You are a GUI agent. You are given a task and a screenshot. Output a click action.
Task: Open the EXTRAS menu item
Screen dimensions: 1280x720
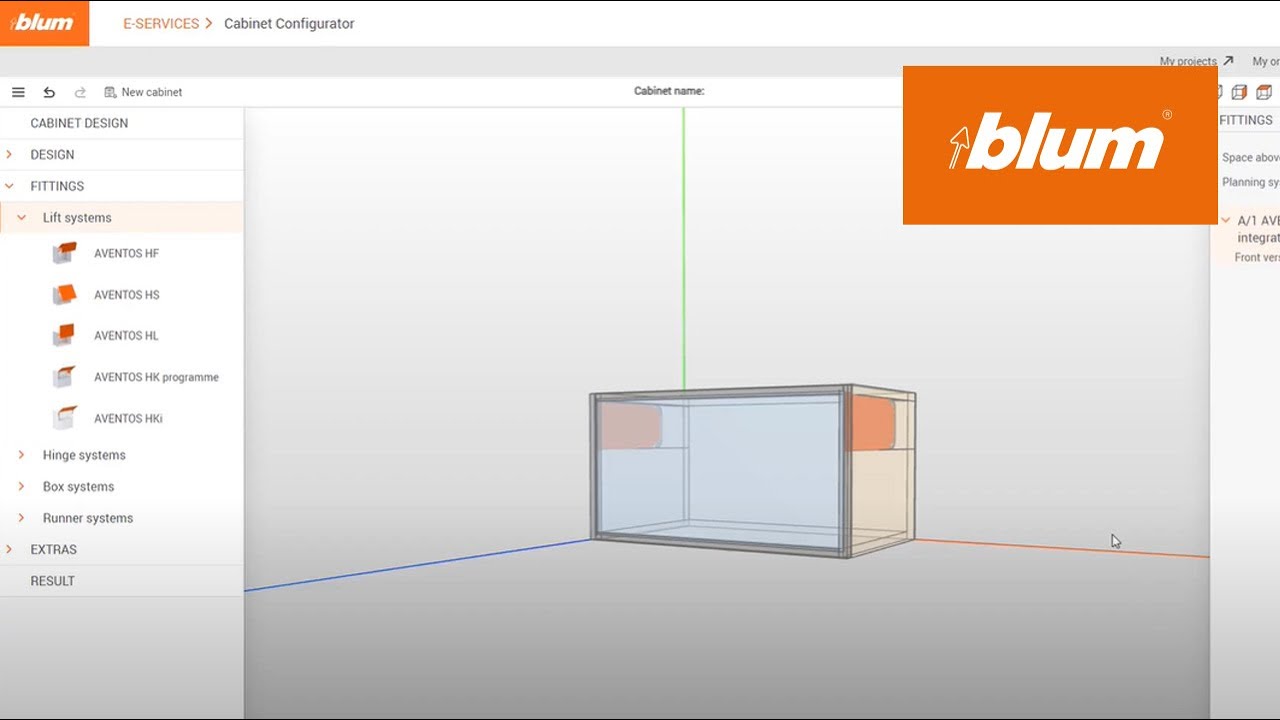pyautogui.click(x=53, y=549)
